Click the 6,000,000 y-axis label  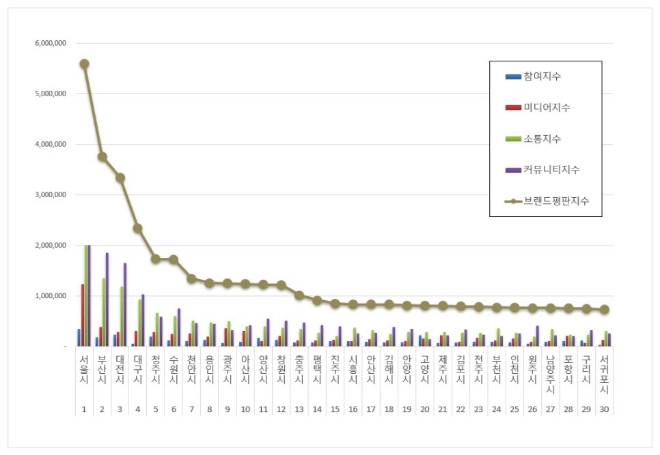(x=49, y=44)
